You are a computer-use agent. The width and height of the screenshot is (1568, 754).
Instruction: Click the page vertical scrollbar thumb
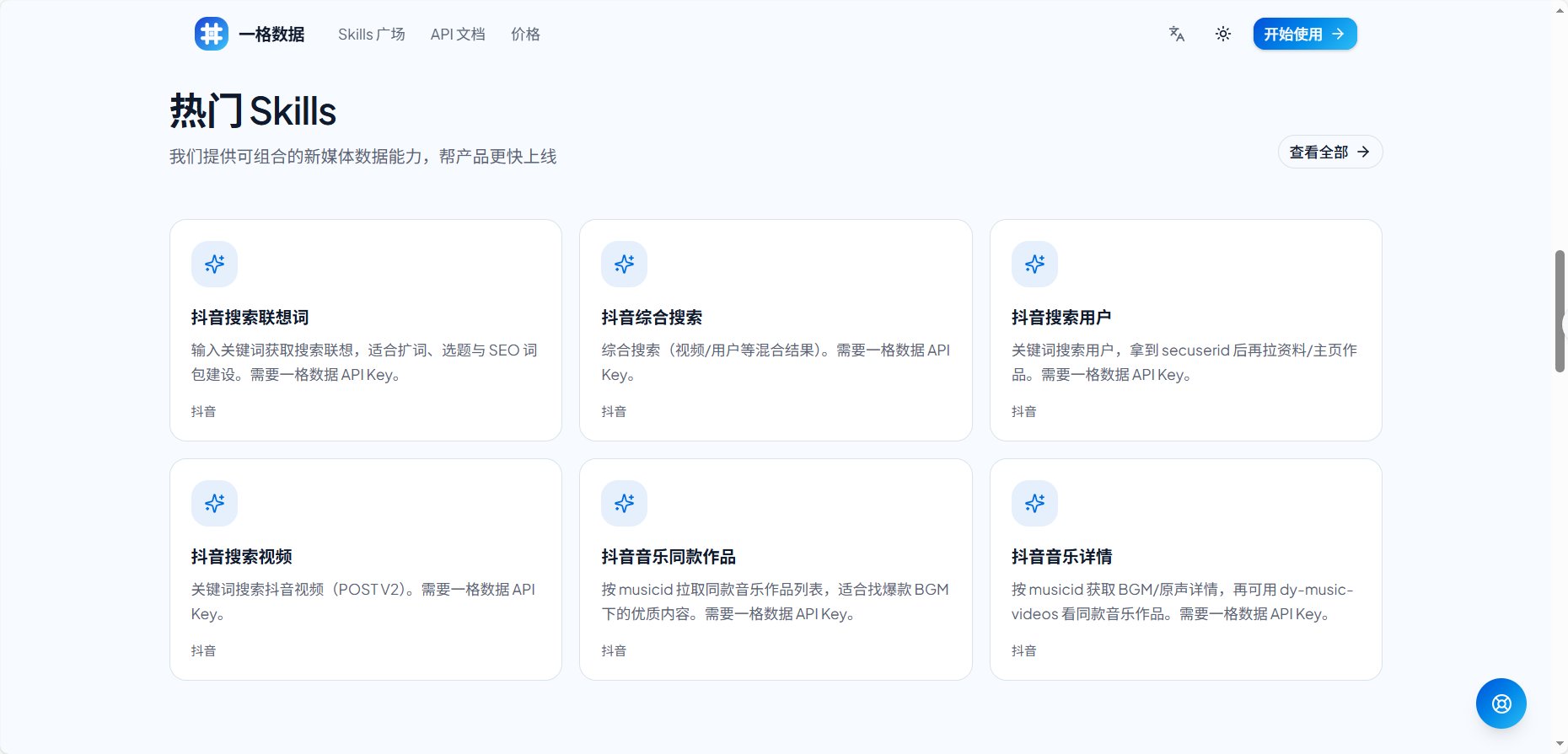pyautogui.click(x=1560, y=311)
